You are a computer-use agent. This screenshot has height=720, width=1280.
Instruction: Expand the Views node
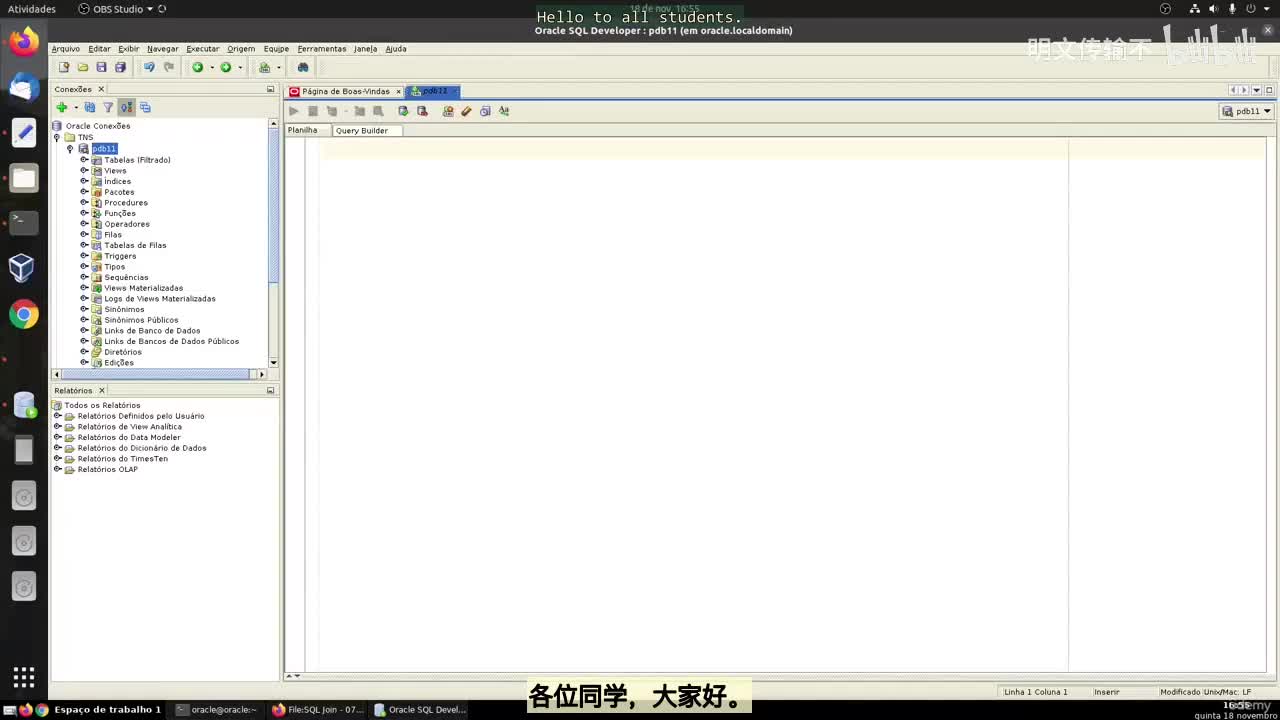84,170
